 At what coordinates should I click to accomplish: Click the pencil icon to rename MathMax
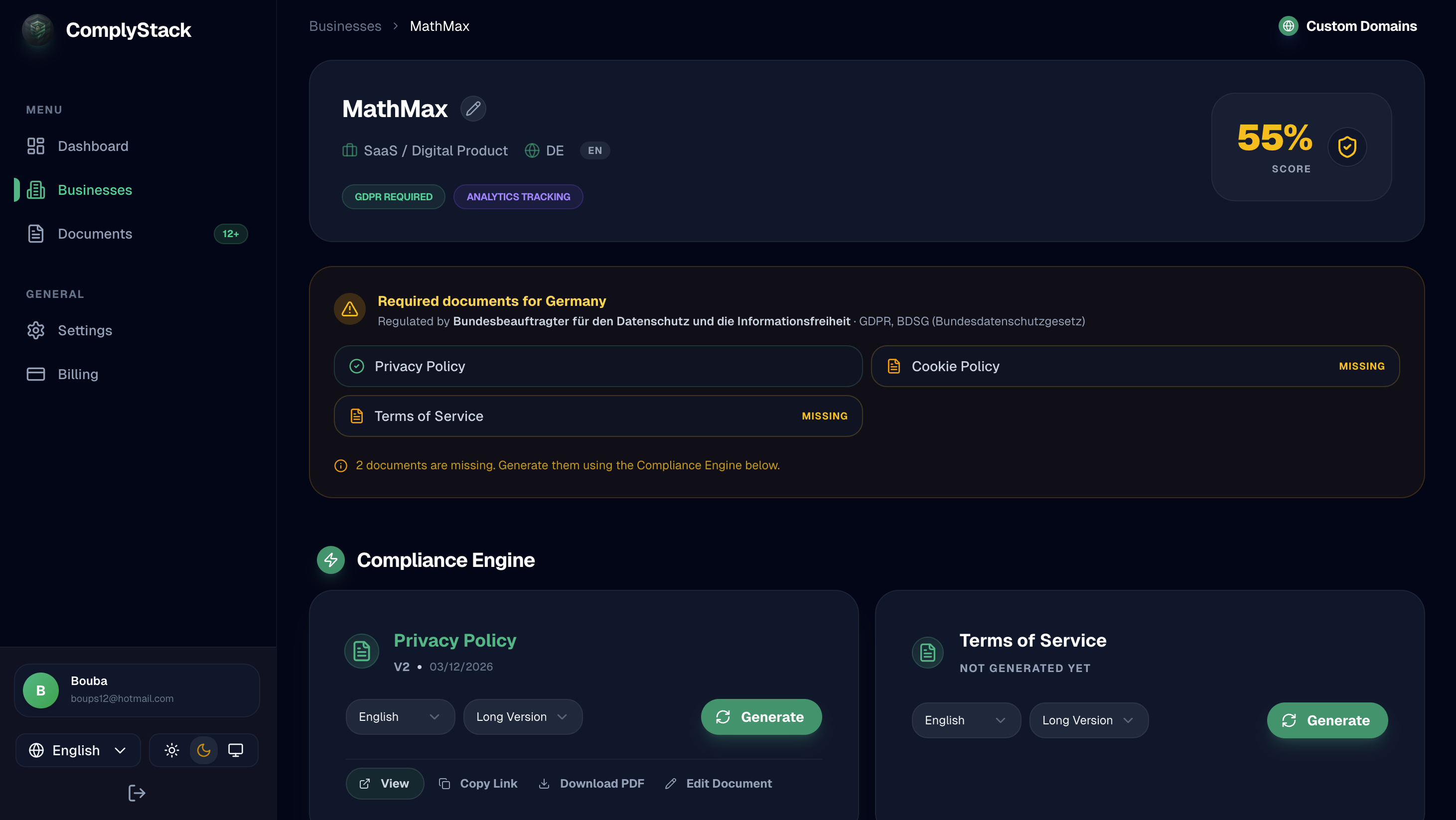tap(474, 109)
